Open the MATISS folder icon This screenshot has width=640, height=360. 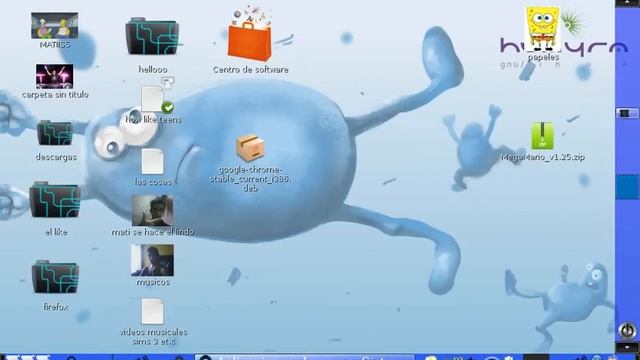[x=54, y=26]
